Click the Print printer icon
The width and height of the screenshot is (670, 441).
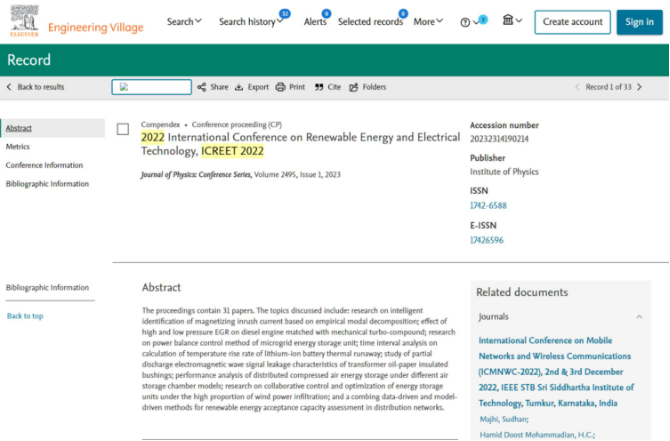pyautogui.click(x=280, y=87)
